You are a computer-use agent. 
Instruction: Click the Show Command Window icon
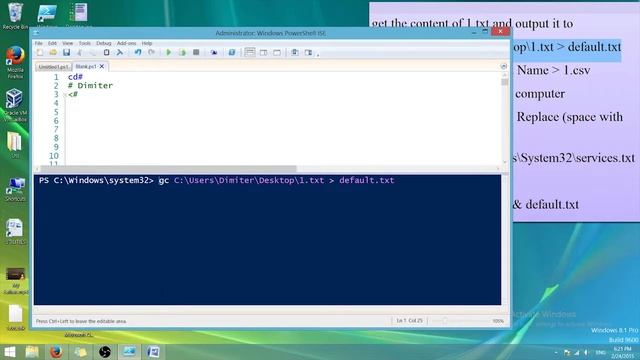[x=295, y=52]
